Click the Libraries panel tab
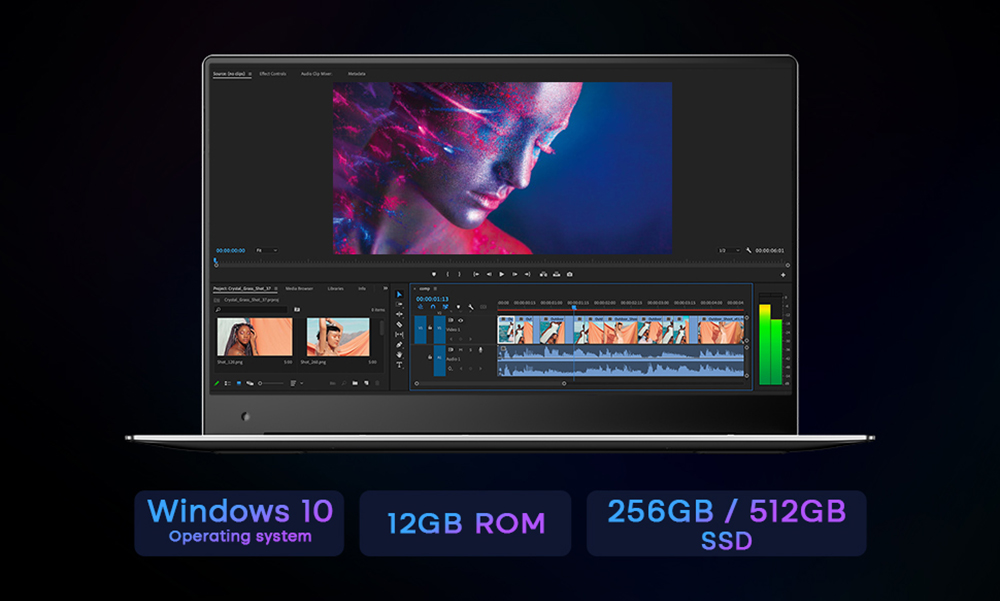This screenshot has height=601, width=1000. (335, 288)
